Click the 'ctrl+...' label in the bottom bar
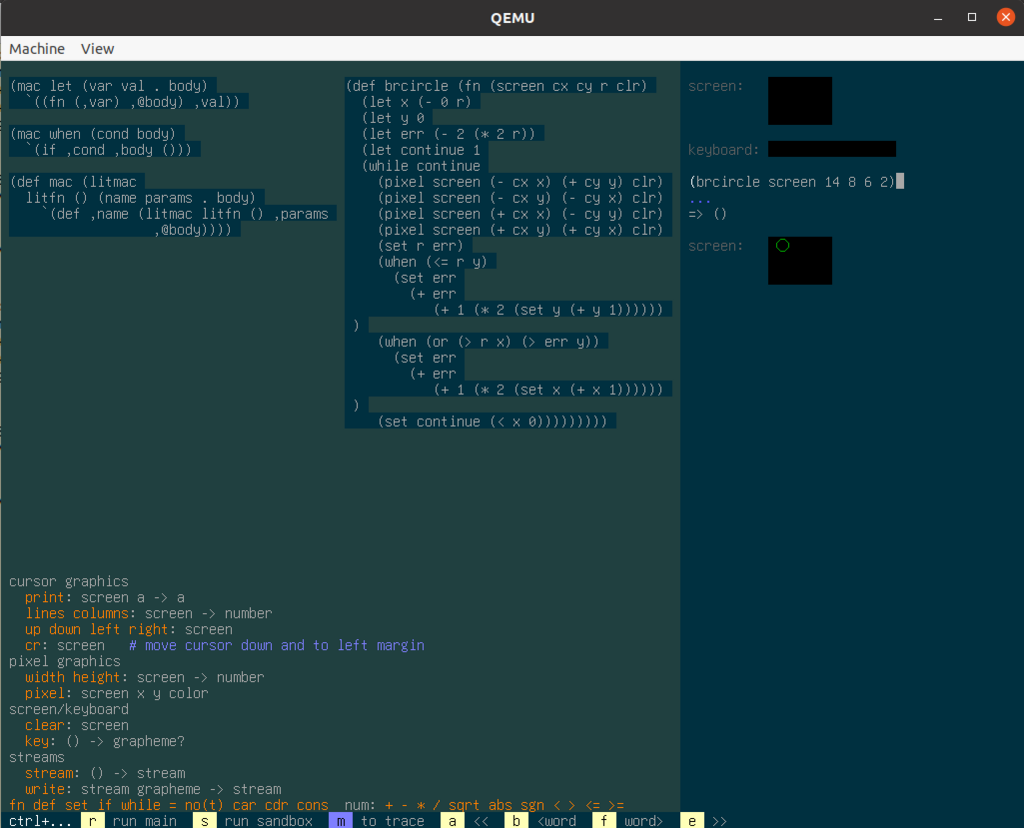The image size is (1024, 828). pos(40,821)
